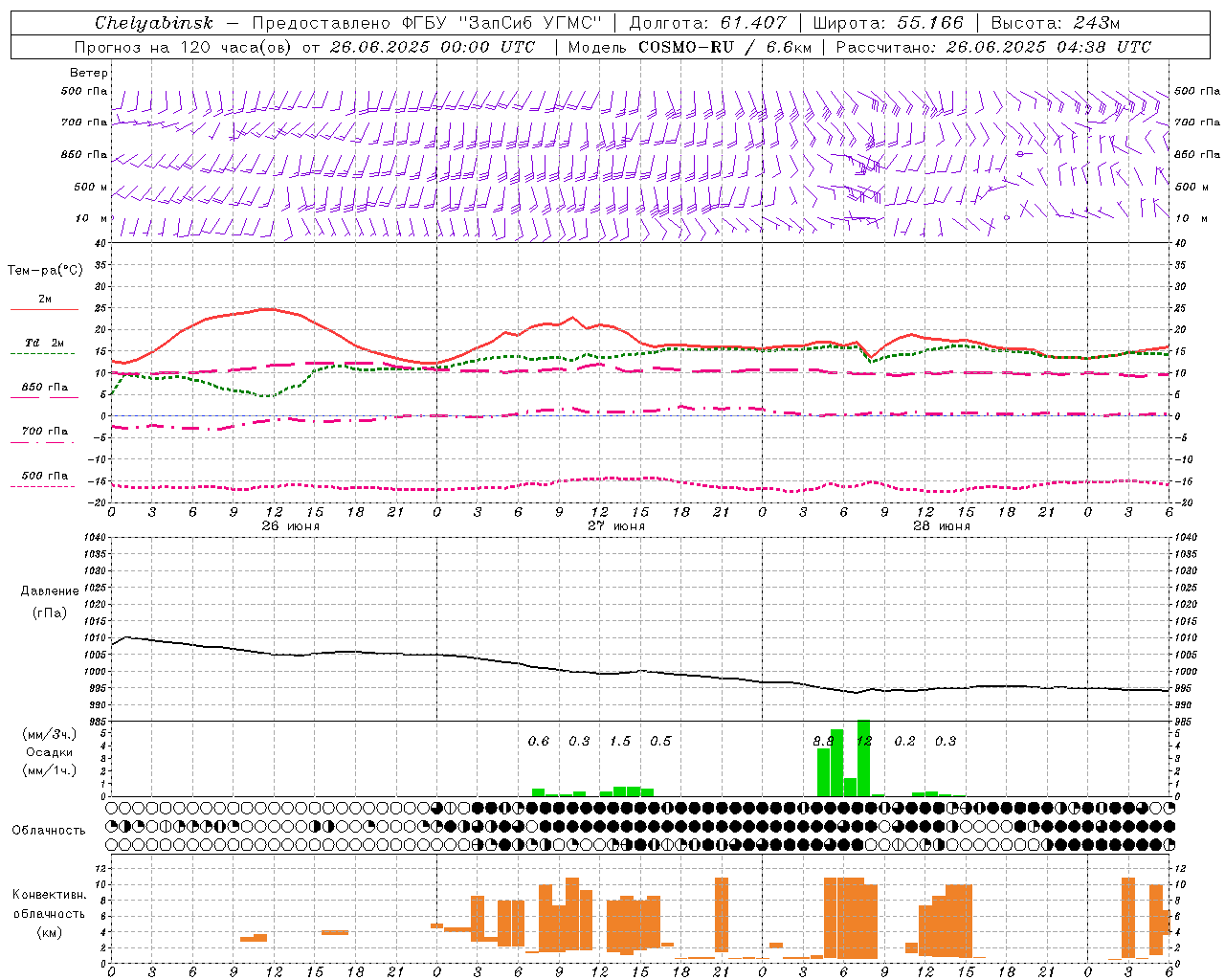Click the '0.6' precipitation amount
Image resolution: width=1225 pixels, height=980 pixels.
pos(539,741)
